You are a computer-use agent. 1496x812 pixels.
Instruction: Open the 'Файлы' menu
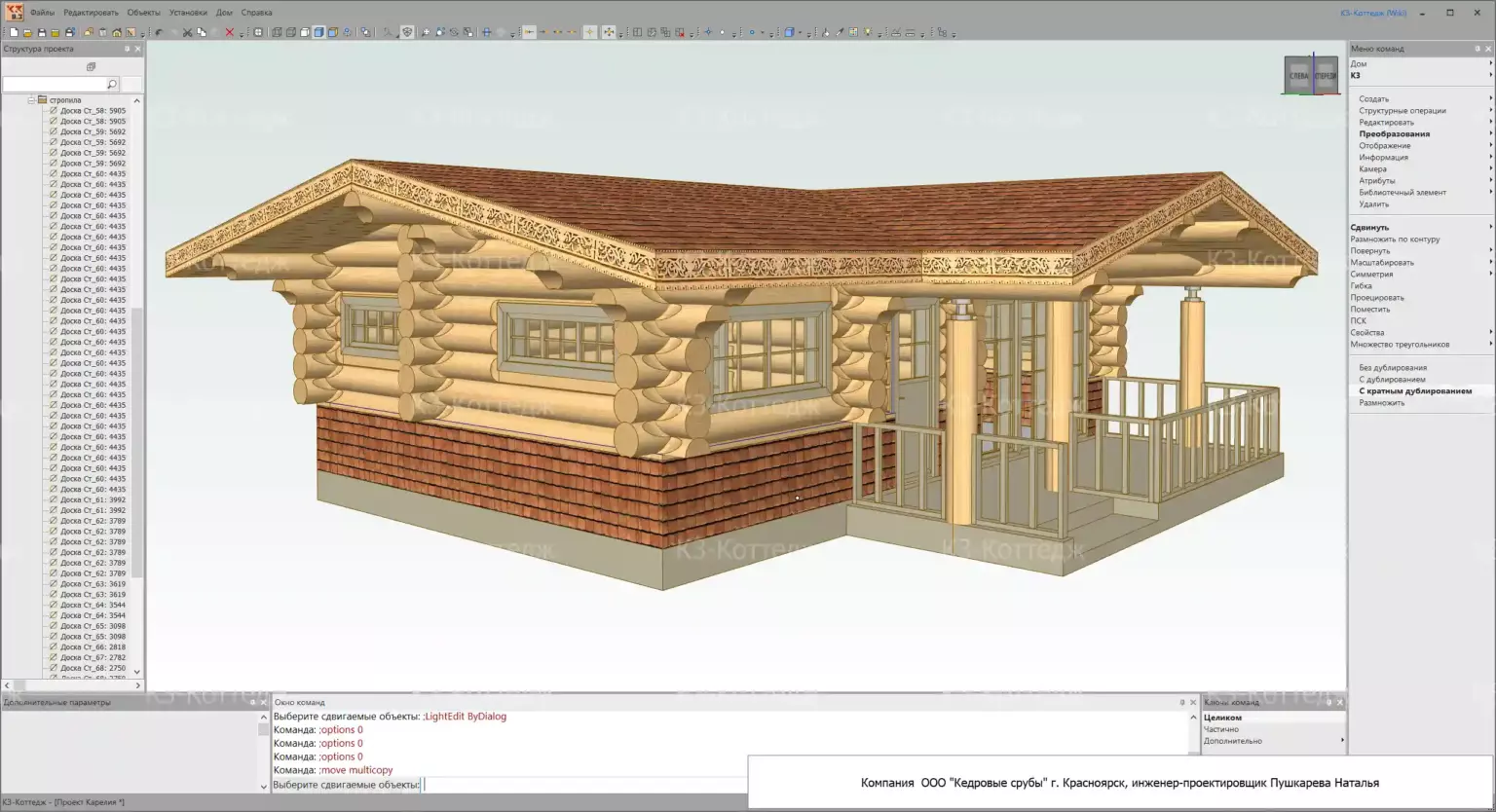42,13
